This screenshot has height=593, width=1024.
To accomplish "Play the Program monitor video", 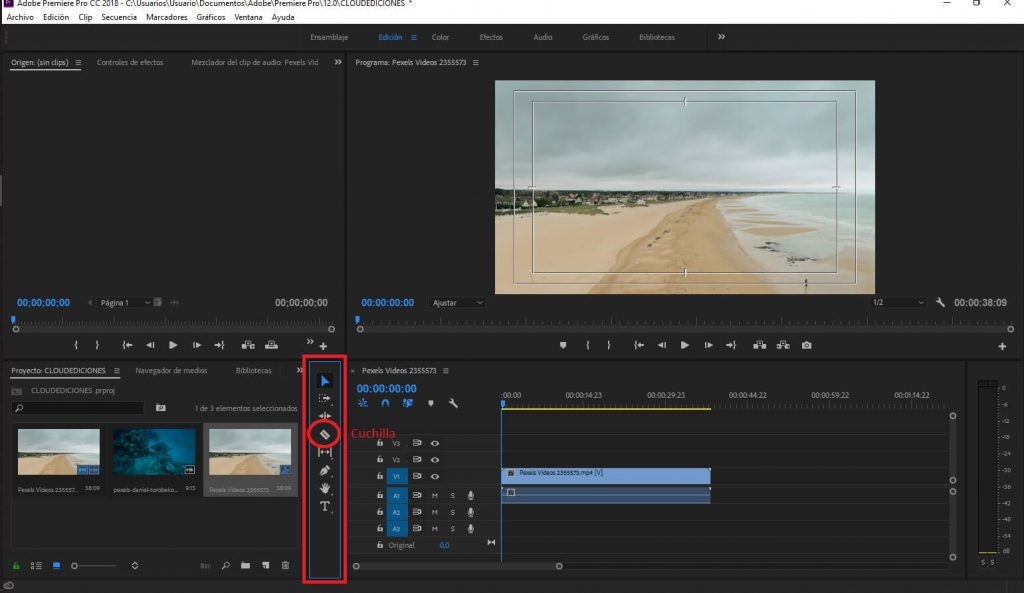I will coord(685,345).
